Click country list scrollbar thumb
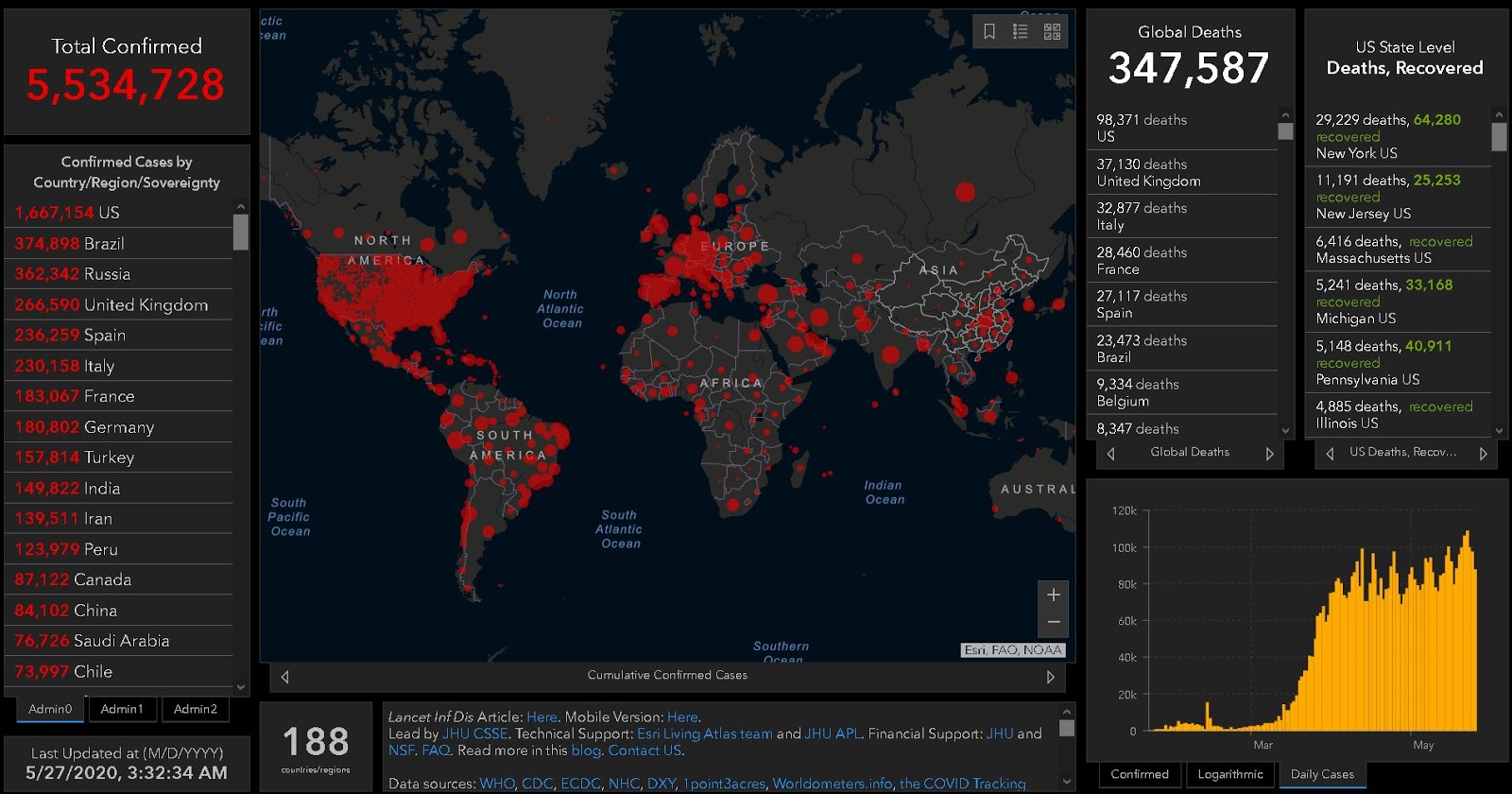Viewport: 1512px width, 794px height. click(x=241, y=233)
